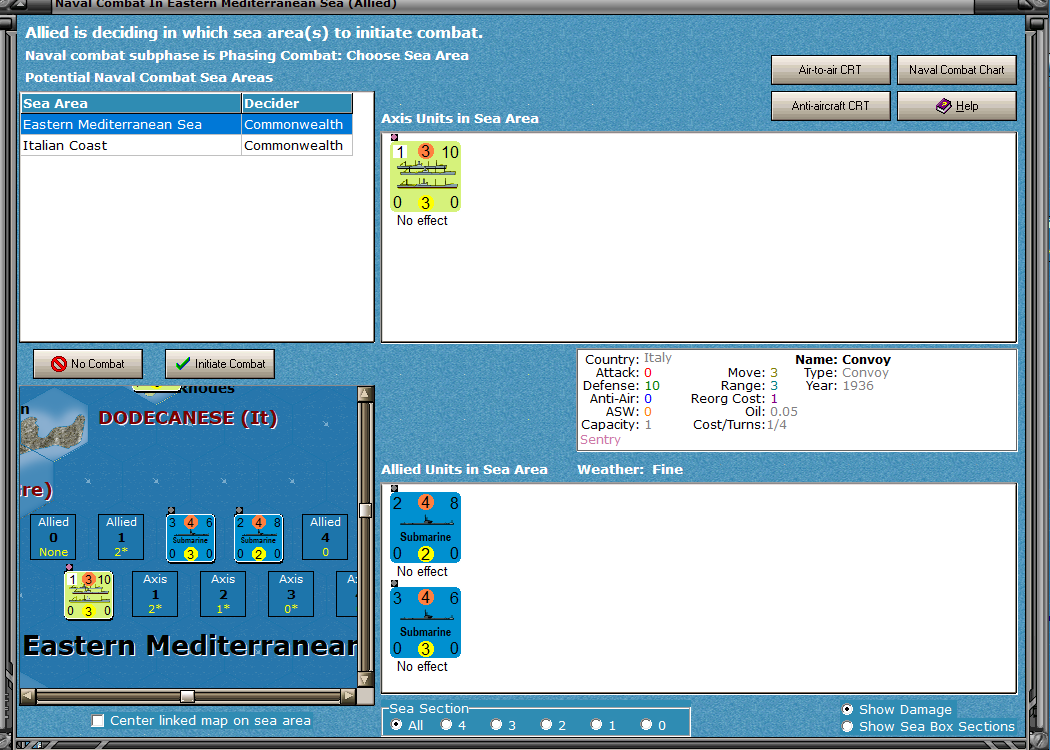This screenshot has width=1050, height=750.
Task: Click Allied sea box 4 marker
Action: pos(325,536)
